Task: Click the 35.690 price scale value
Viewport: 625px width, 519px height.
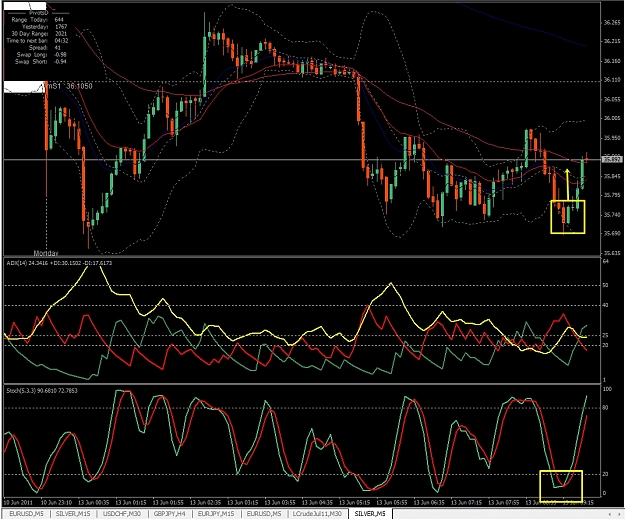Action: [x=612, y=233]
